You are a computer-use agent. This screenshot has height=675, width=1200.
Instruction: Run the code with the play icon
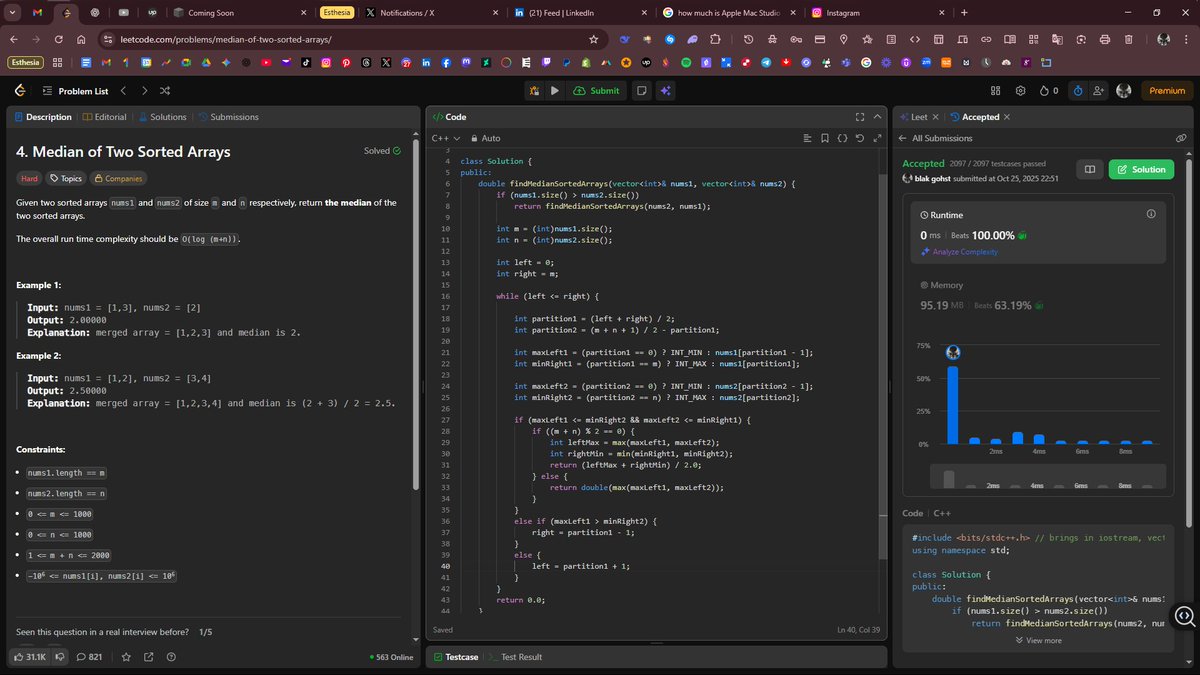click(555, 91)
